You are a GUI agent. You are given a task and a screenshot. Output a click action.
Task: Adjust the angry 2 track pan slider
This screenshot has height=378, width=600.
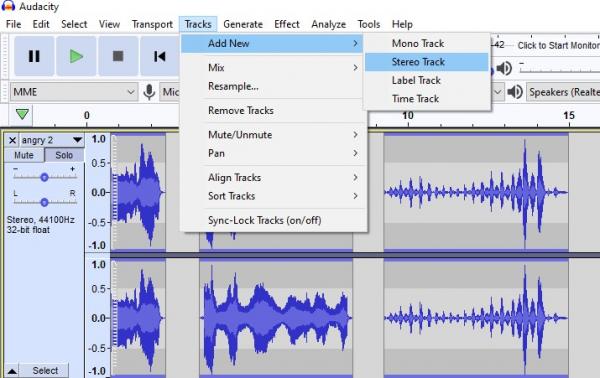pos(44,202)
